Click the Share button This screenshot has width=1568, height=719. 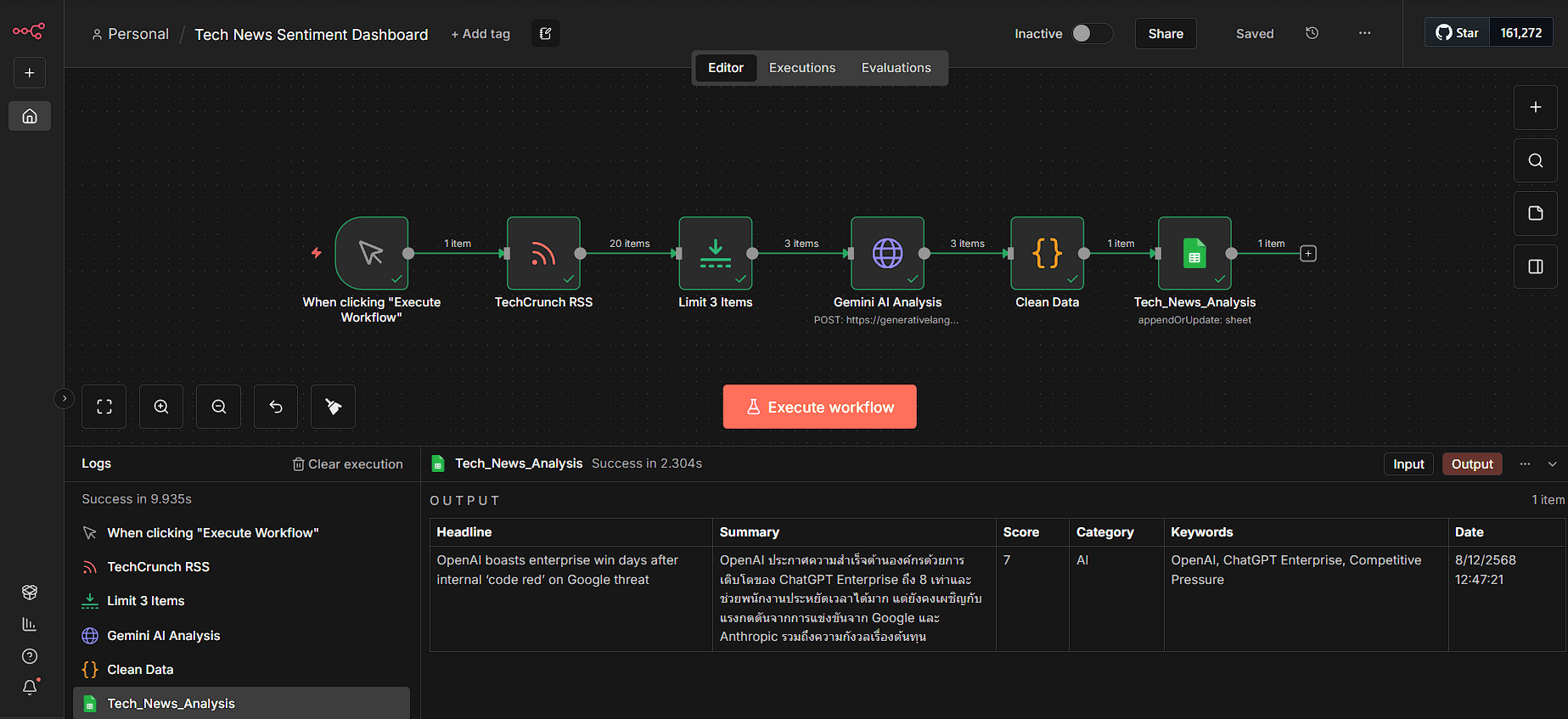(x=1166, y=34)
